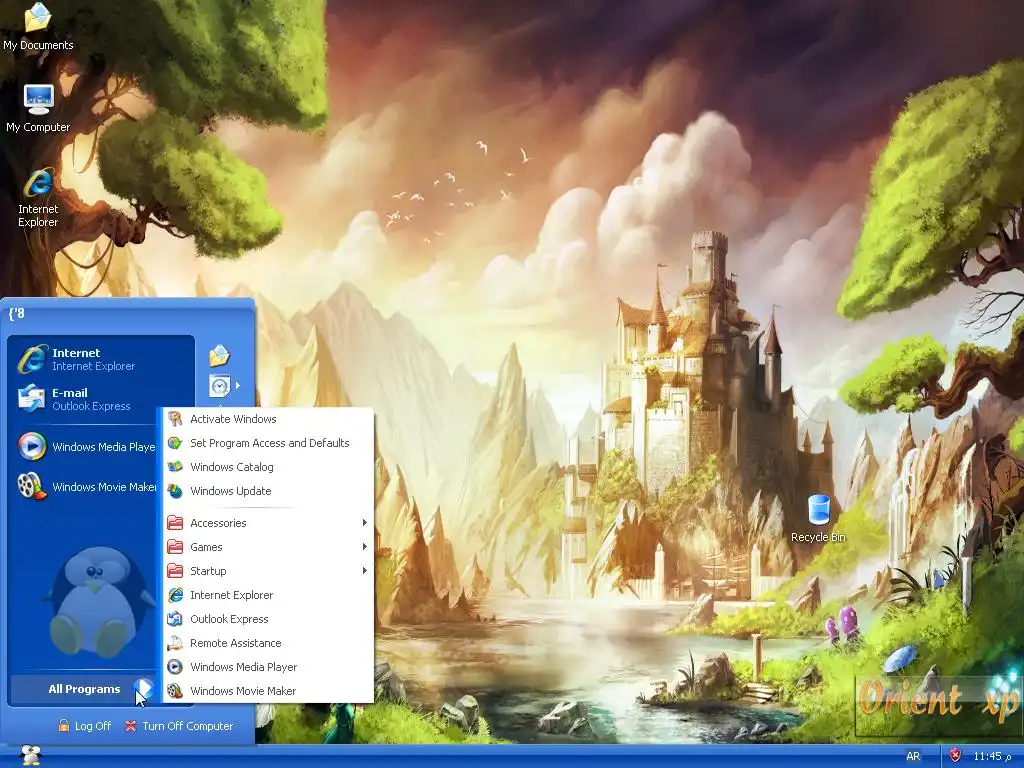Select the Recycle Bin desktop icon
Viewport: 1024px width, 768px height.
tap(818, 519)
